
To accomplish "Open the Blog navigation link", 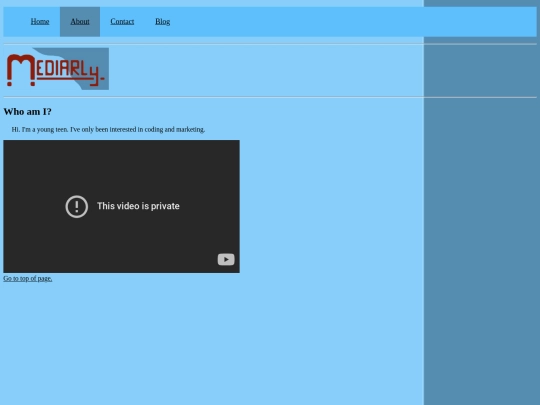I will pyautogui.click(x=163, y=21).
